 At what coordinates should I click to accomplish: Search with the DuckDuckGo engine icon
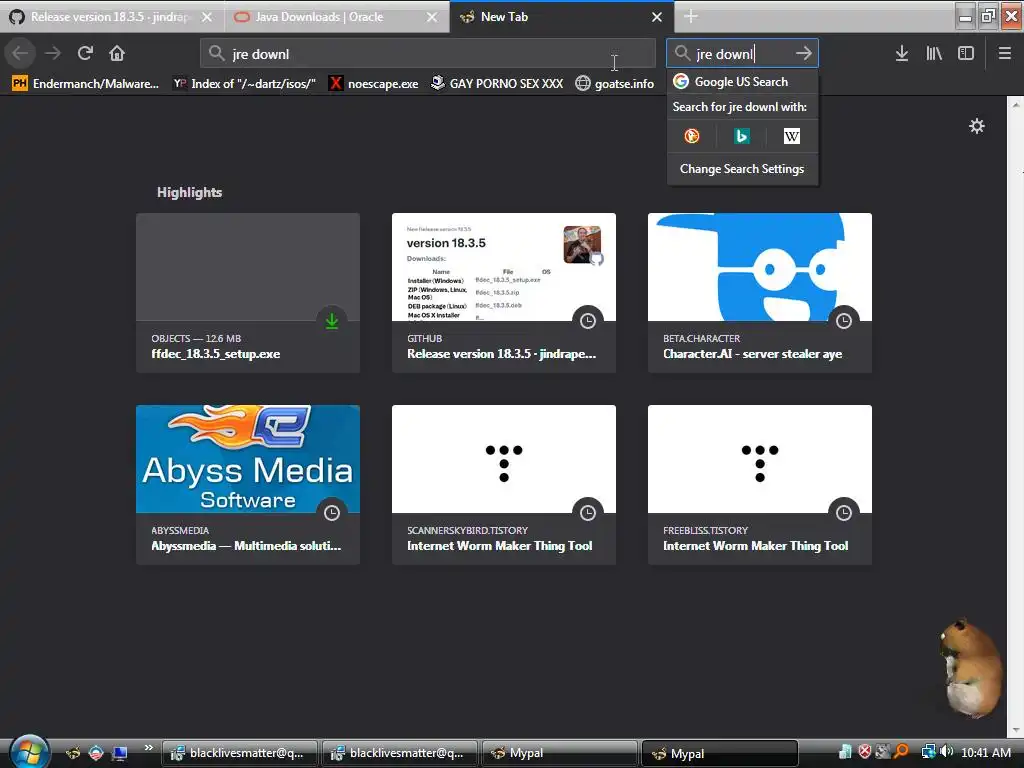[x=692, y=136]
